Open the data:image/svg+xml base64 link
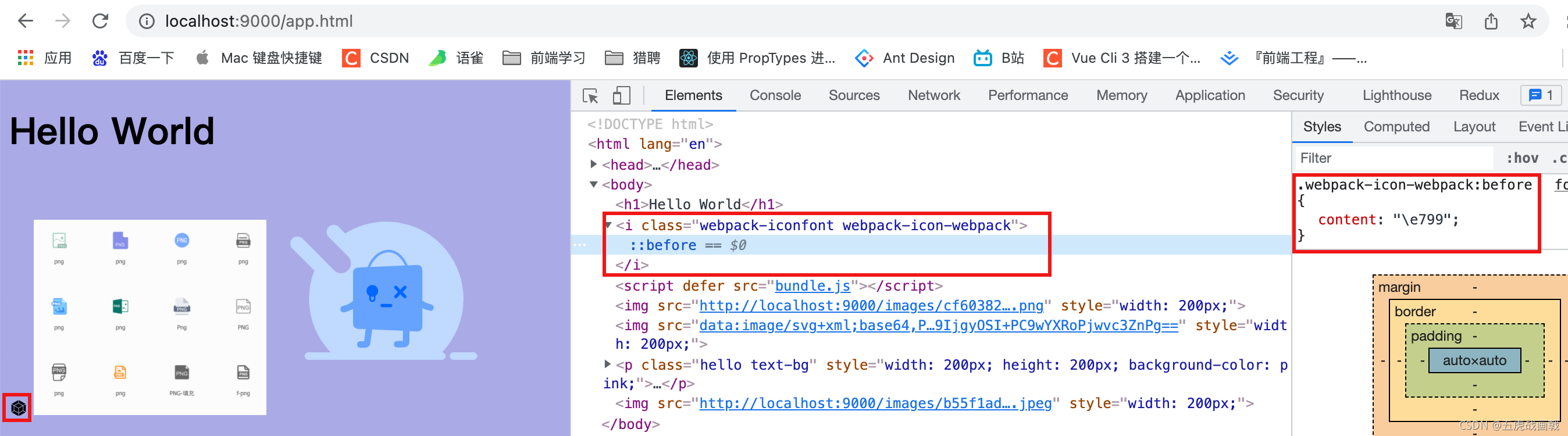Image resolution: width=1568 pixels, height=436 pixels. pos(939,326)
